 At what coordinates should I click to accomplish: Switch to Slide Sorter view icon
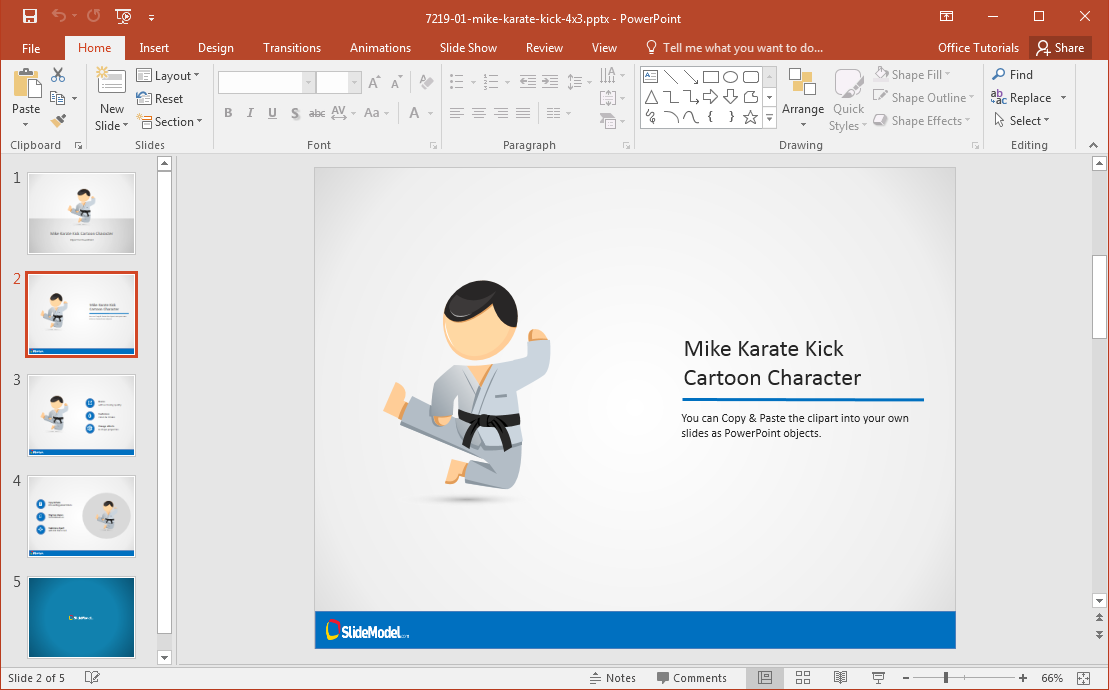click(802, 678)
